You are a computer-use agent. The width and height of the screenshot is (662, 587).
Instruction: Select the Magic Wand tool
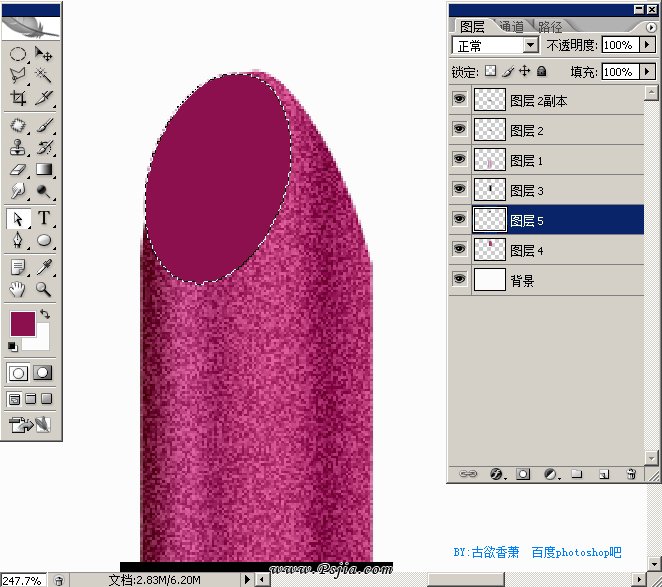[43, 76]
